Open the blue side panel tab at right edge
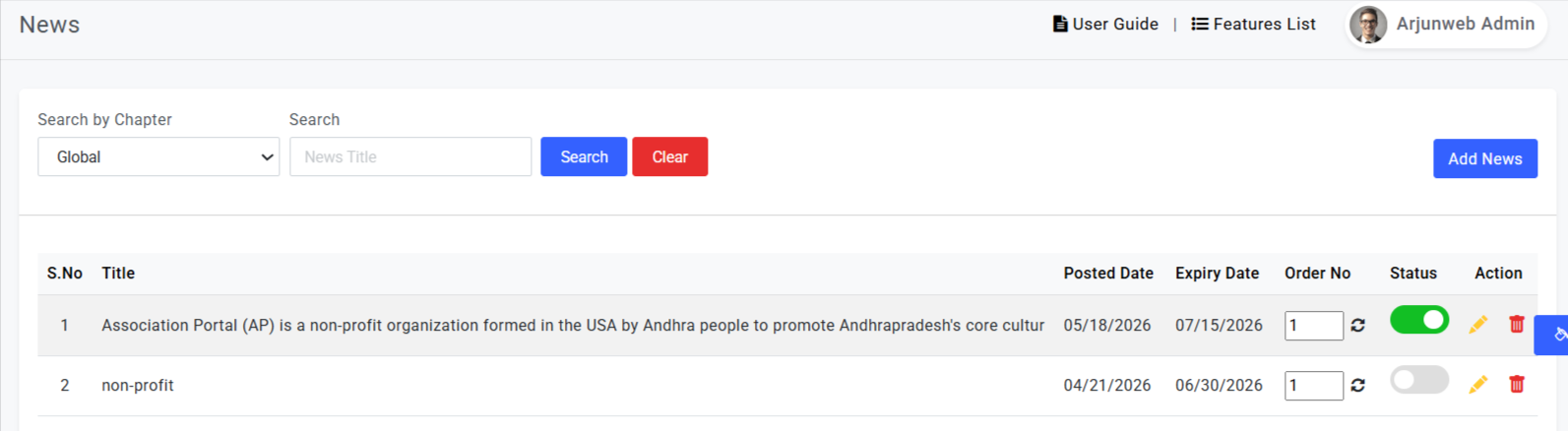This screenshot has height=431, width=1568. 1552,336
